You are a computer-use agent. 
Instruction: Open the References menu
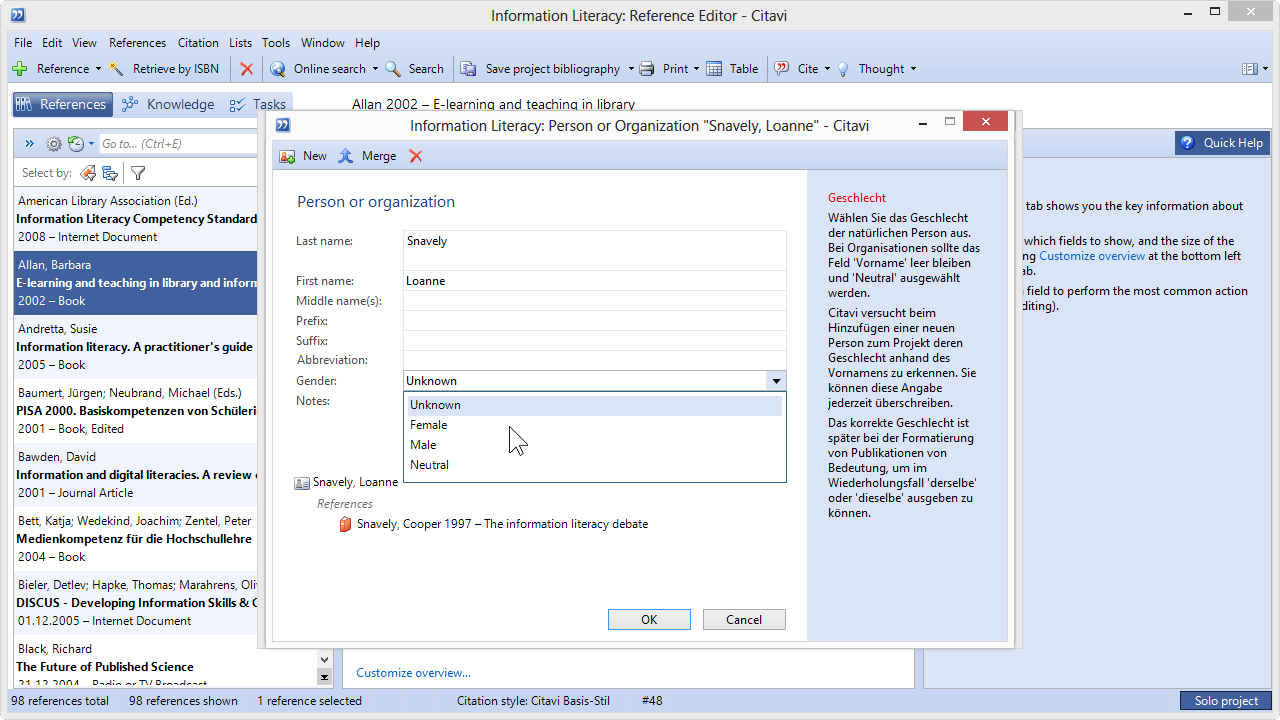137,43
